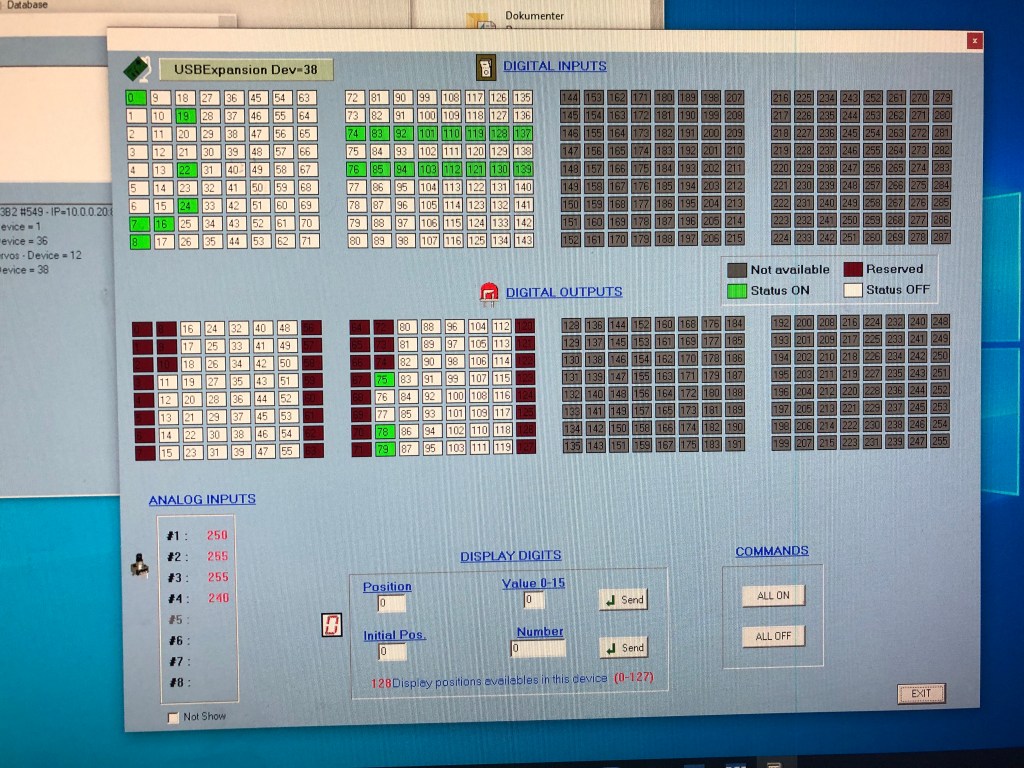Toggle digital output 16 on
This screenshot has height=768, width=1024.
tap(188, 328)
